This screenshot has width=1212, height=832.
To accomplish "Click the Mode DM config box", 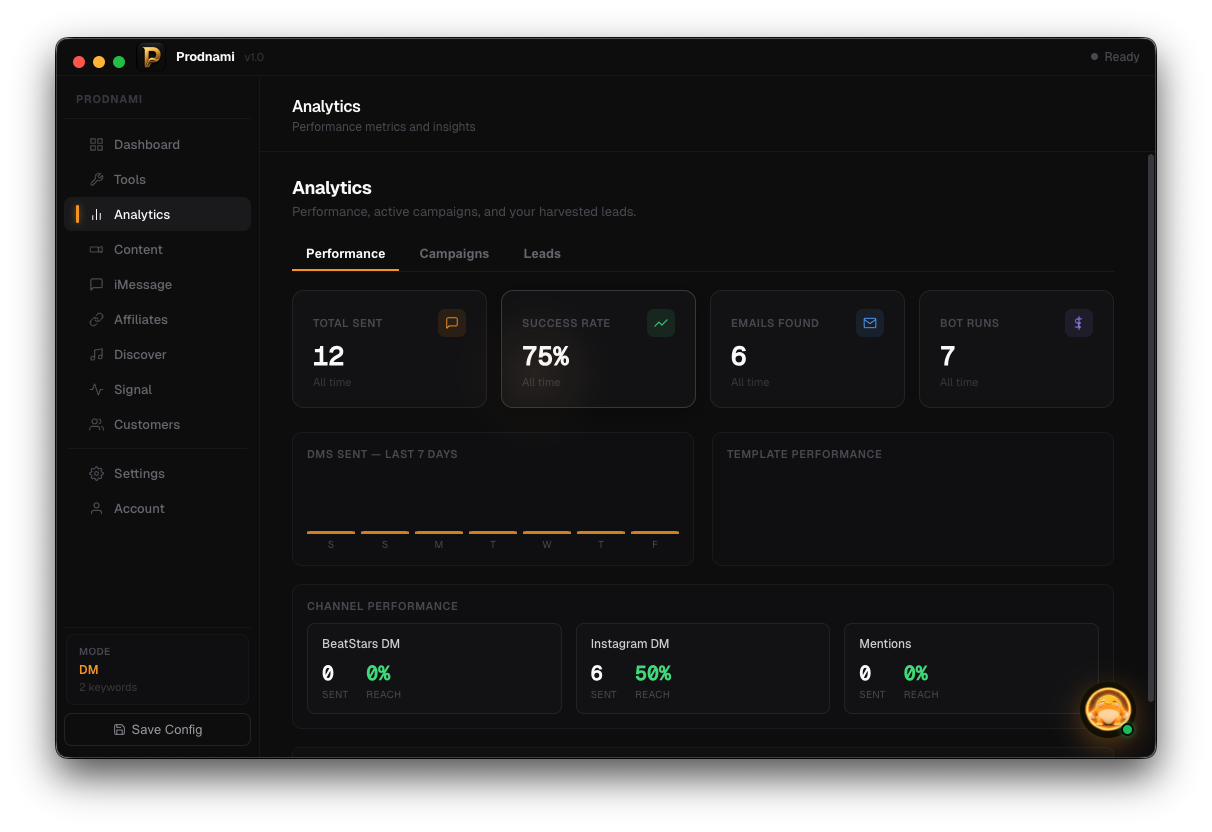I will [158, 670].
